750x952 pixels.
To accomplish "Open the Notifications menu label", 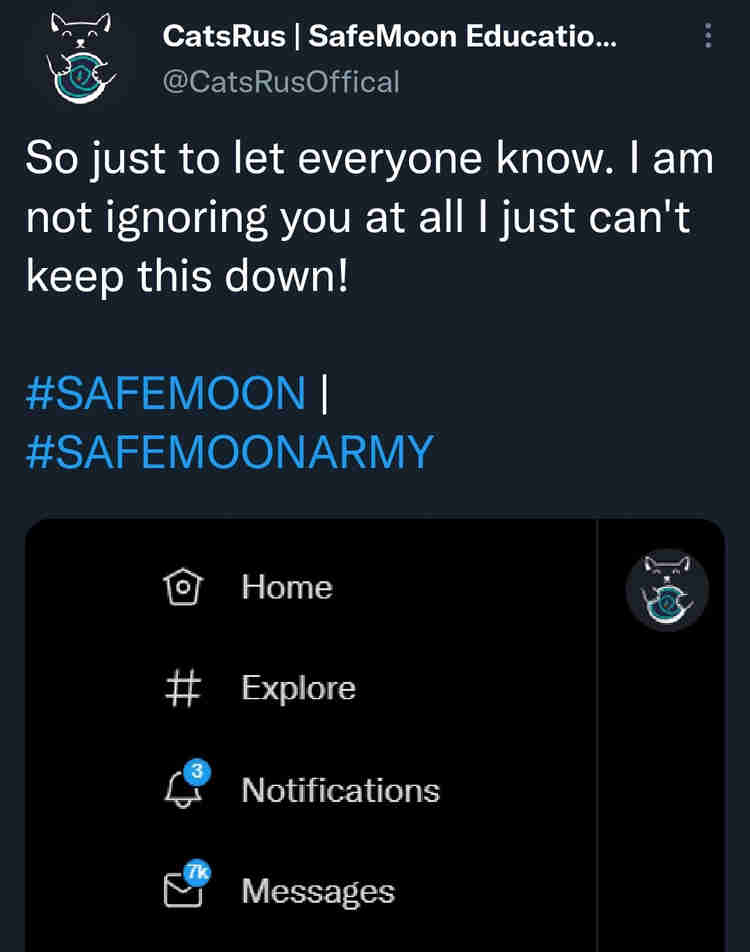I will coord(340,790).
